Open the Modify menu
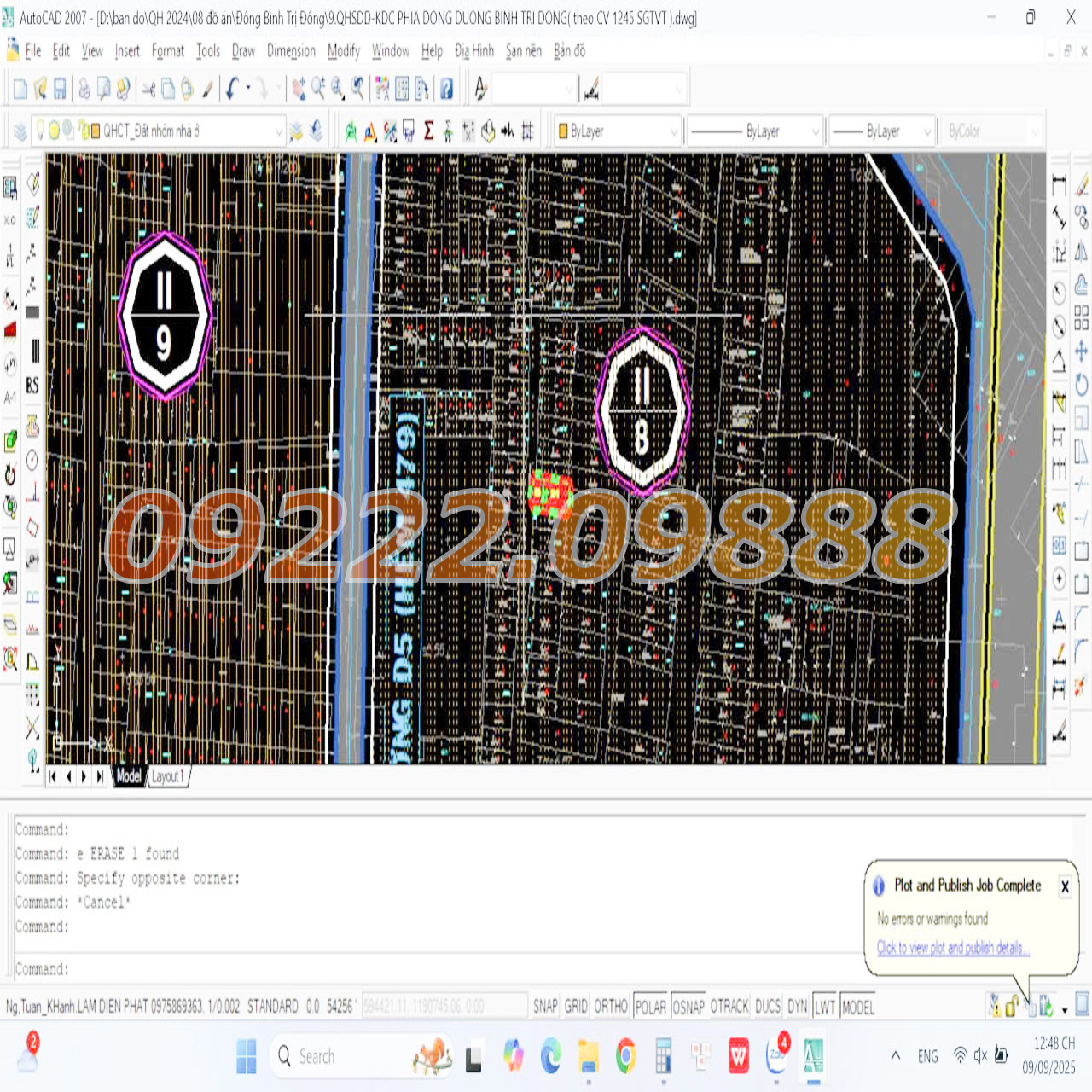The width and height of the screenshot is (1092, 1092). click(343, 51)
